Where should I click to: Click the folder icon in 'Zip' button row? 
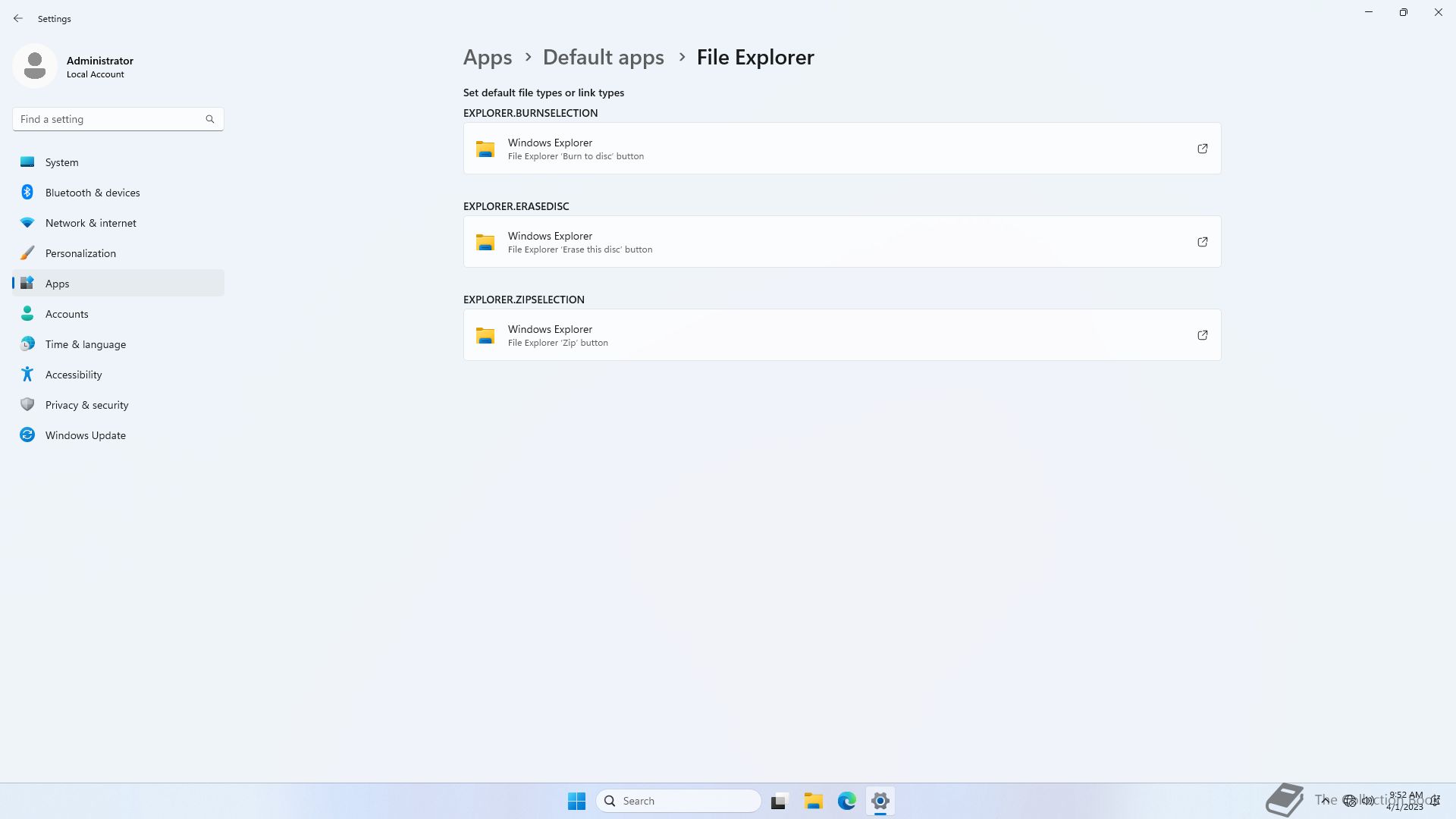click(x=485, y=335)
